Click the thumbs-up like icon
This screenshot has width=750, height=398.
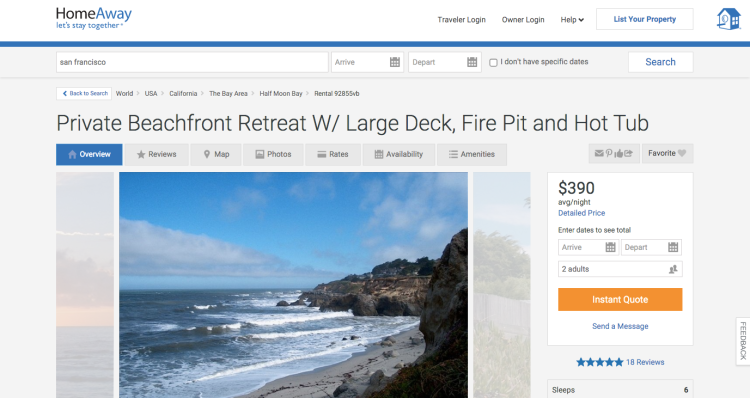coord(618,154)
